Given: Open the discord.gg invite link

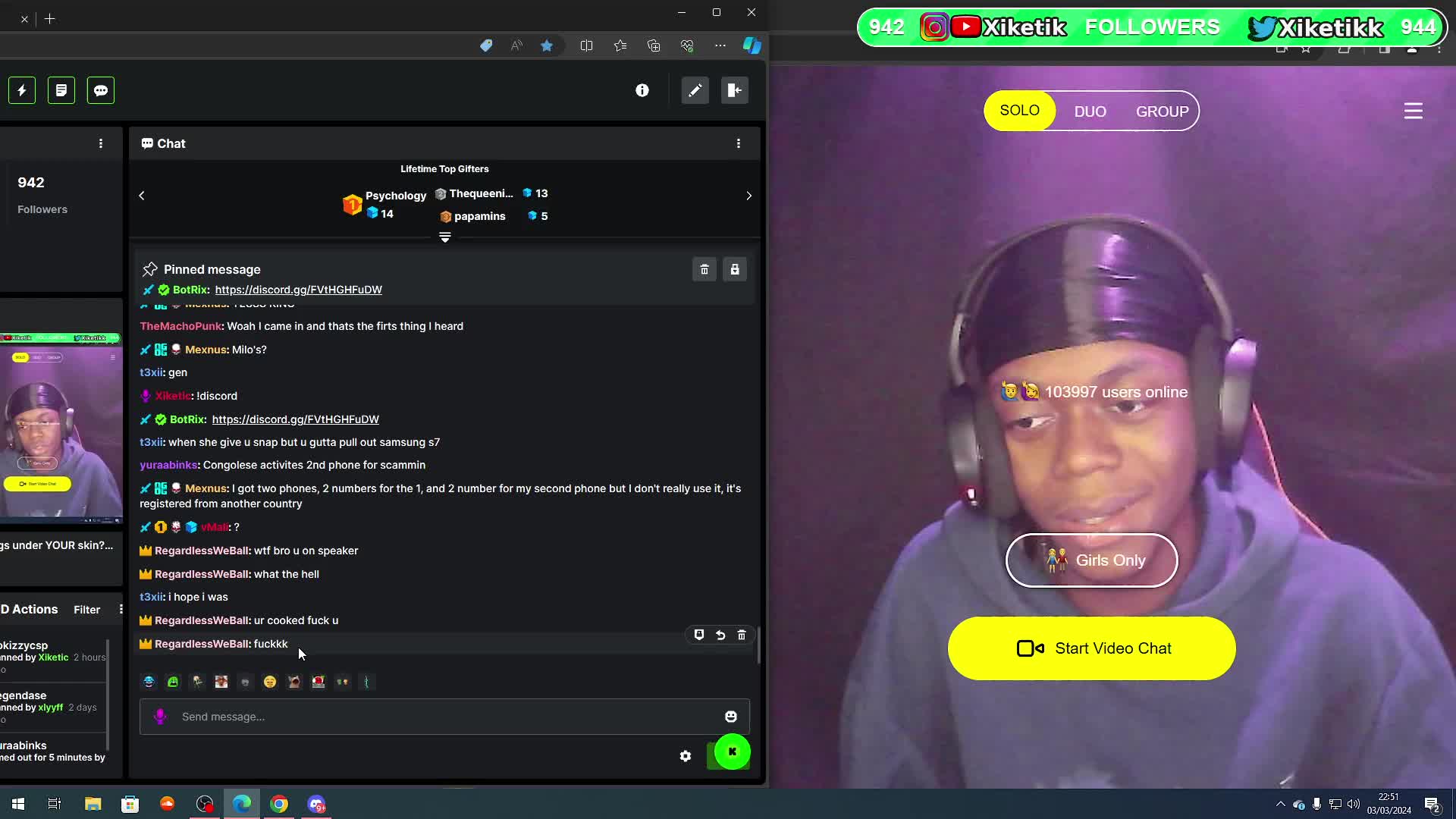Looking at the screenshot, I should pos(299,290).
